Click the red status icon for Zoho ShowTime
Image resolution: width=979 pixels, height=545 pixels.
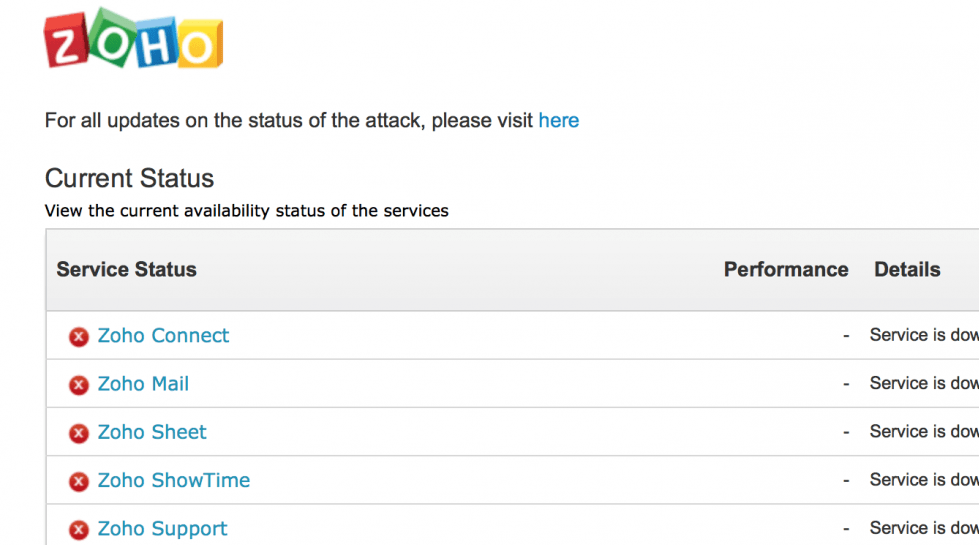click(x=79, y=482)
